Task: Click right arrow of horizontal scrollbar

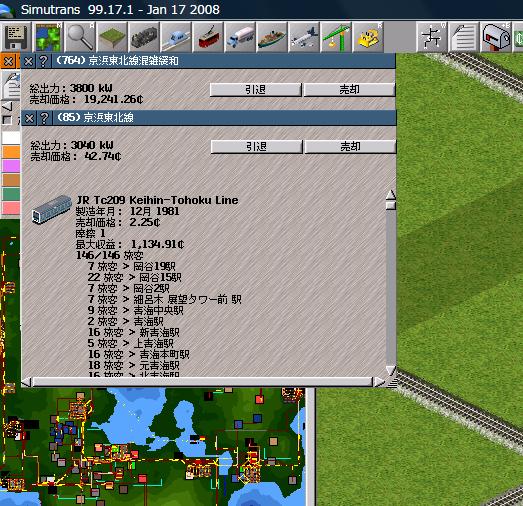Action: pos(379,382)
